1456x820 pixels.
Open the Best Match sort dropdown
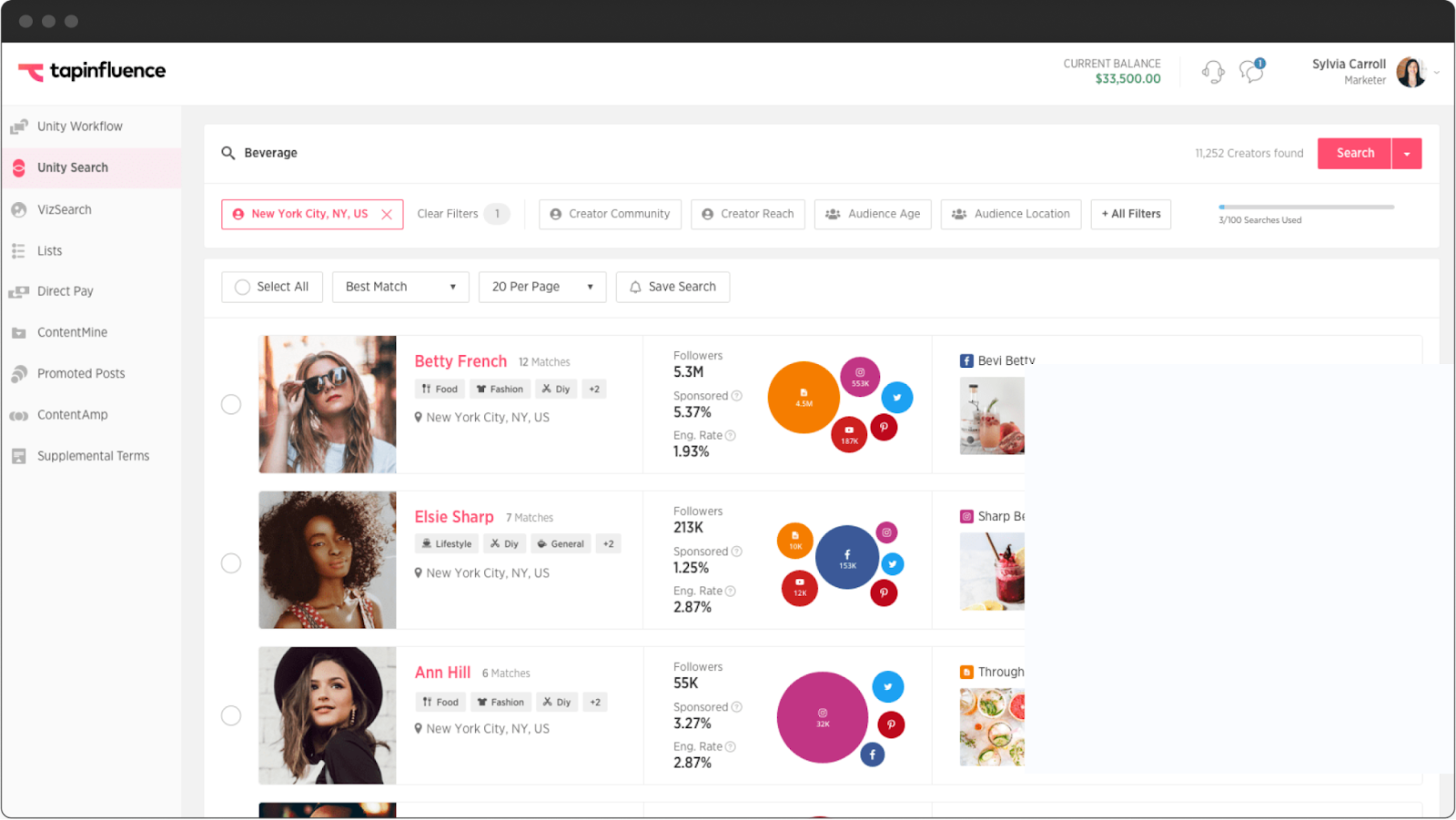click(400, 287)
